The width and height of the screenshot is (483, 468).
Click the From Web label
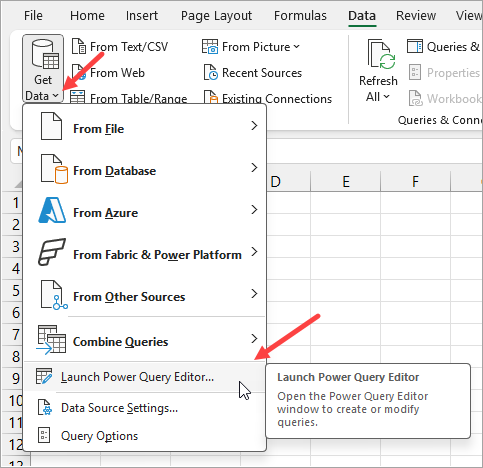point(117,73)
